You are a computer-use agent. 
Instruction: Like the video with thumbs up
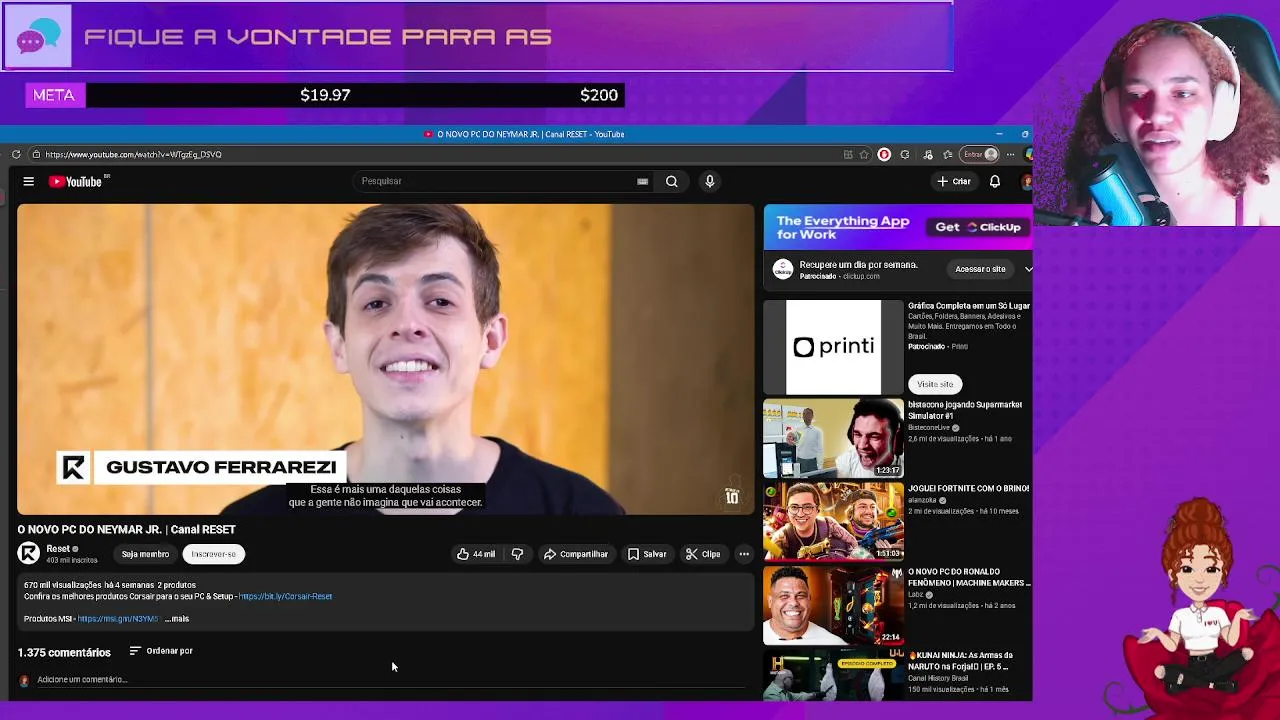[476, 554]
